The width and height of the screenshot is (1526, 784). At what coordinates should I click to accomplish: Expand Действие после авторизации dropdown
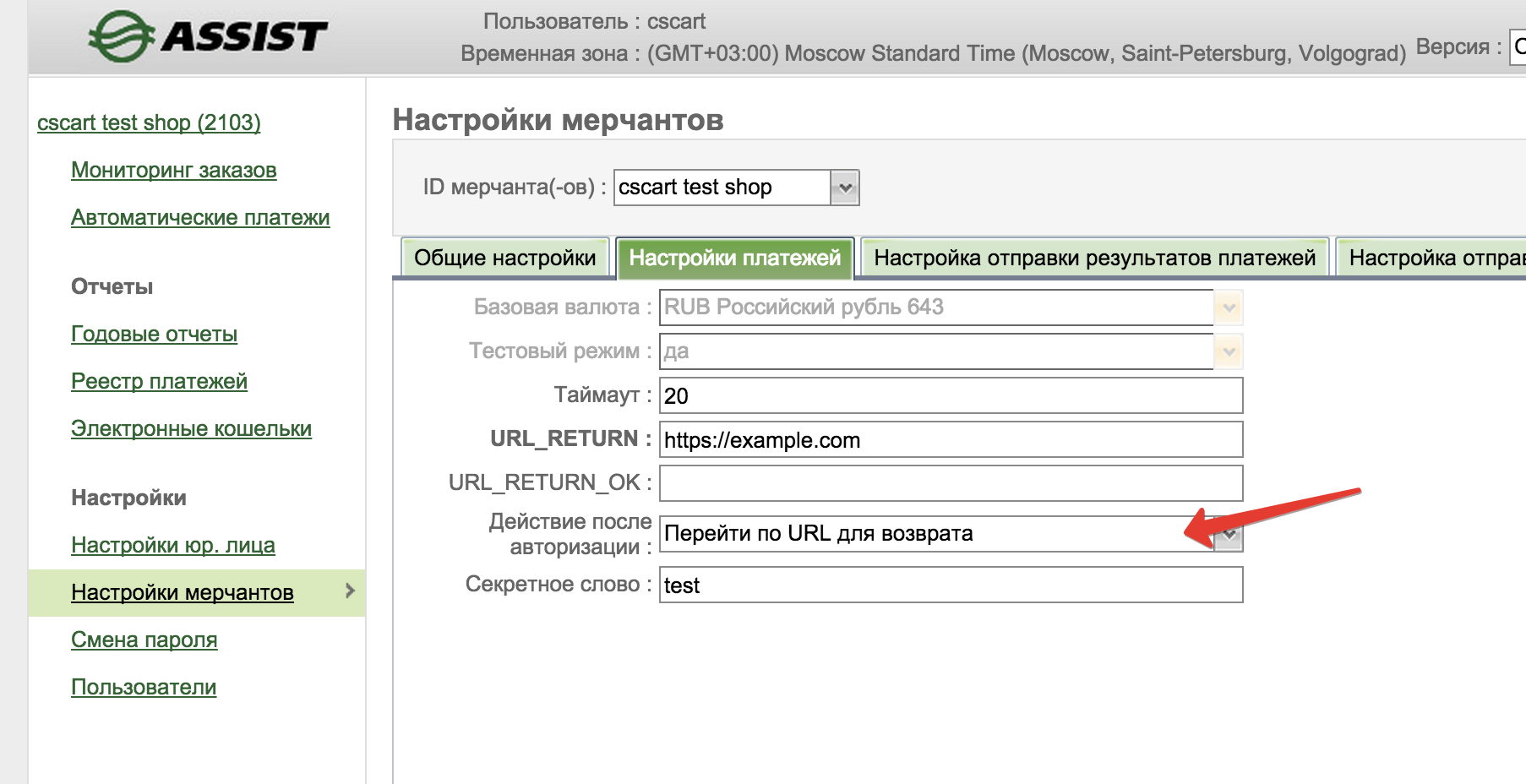1229,535
